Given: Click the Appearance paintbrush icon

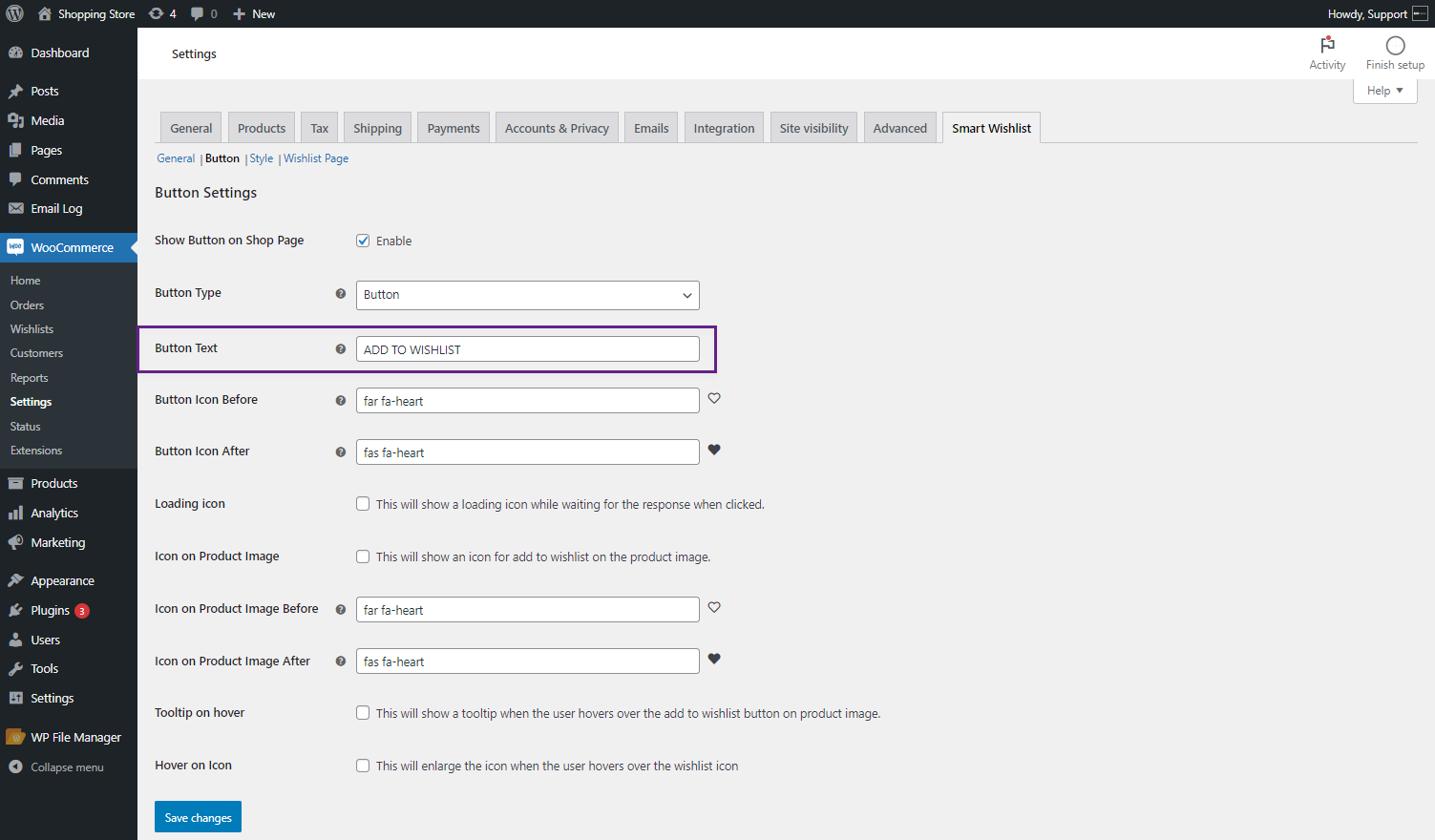Looking at the screenshot, I should tap(15, 580).
